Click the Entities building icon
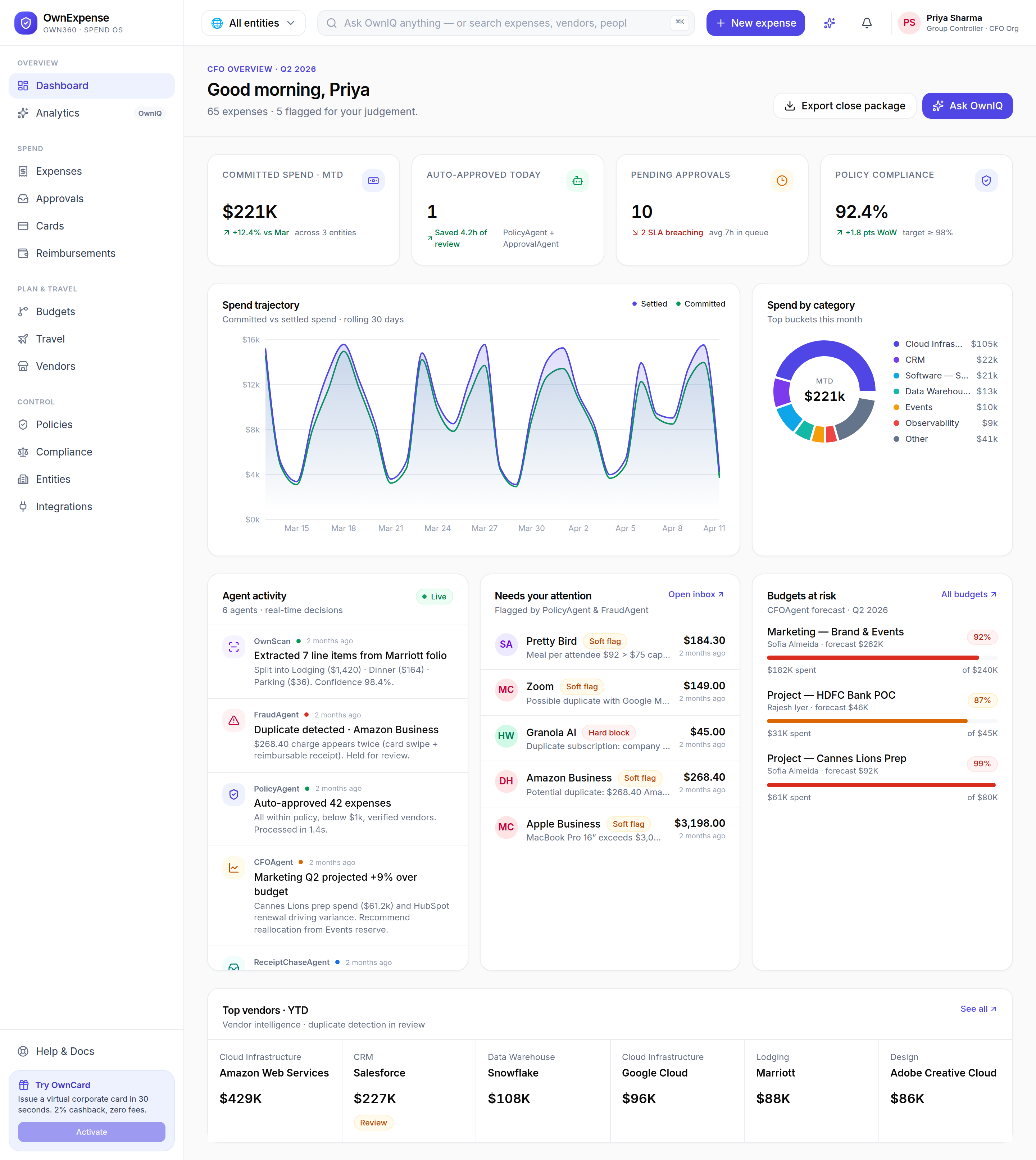Image resolution: width=1036 pixels, height=1160 pixels. click(23, 479)
